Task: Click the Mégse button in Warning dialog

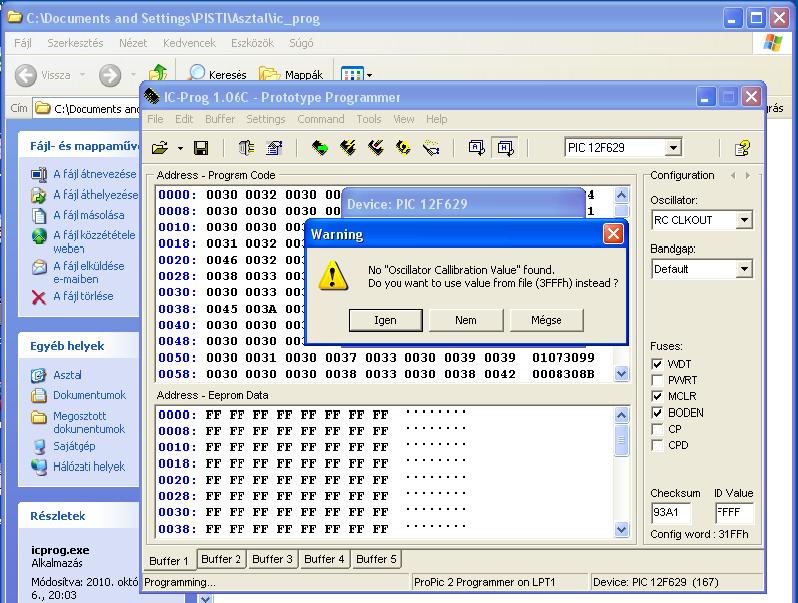Action: [546, 320]
